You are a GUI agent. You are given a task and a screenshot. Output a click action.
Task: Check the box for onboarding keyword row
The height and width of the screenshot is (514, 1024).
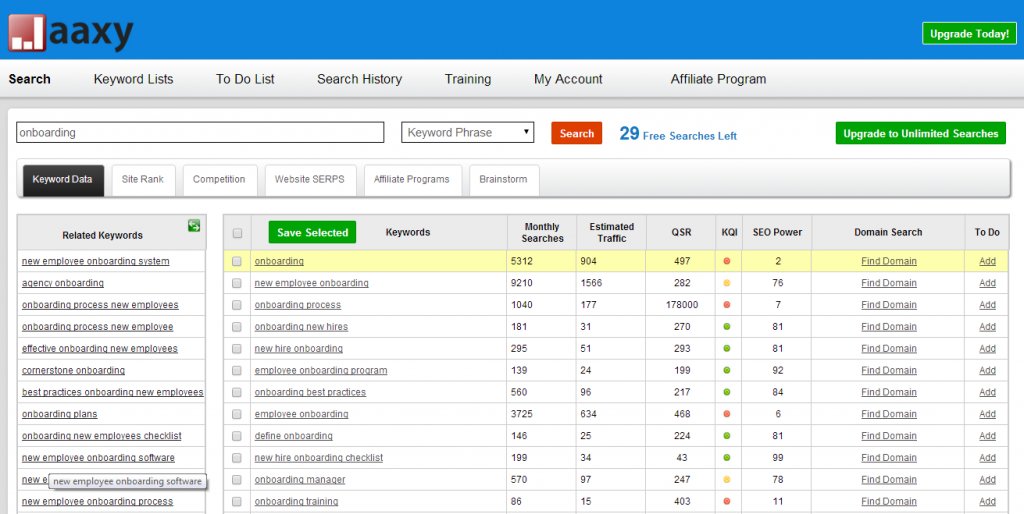[x=236, y=261]
